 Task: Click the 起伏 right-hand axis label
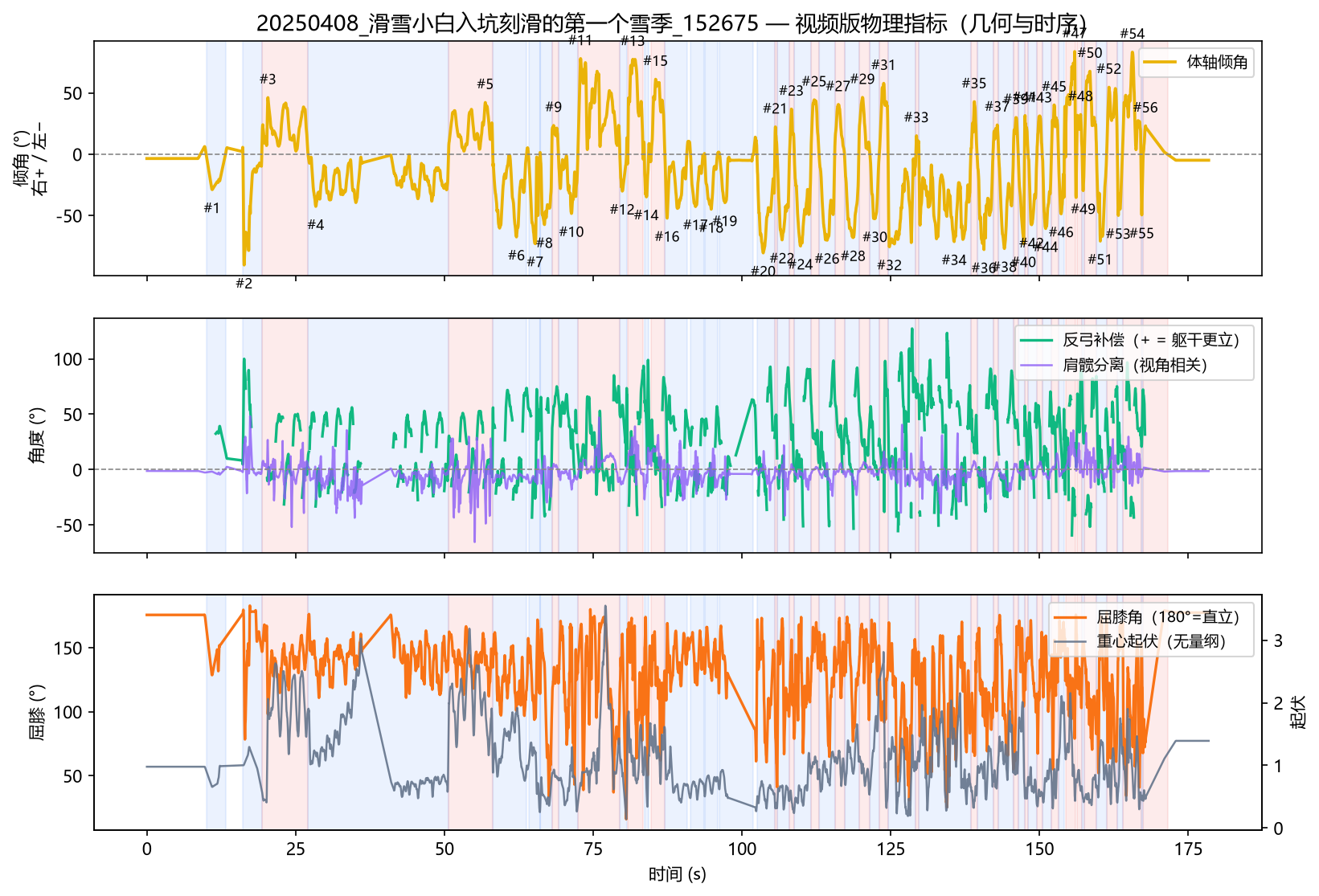tap(1298, 712)
